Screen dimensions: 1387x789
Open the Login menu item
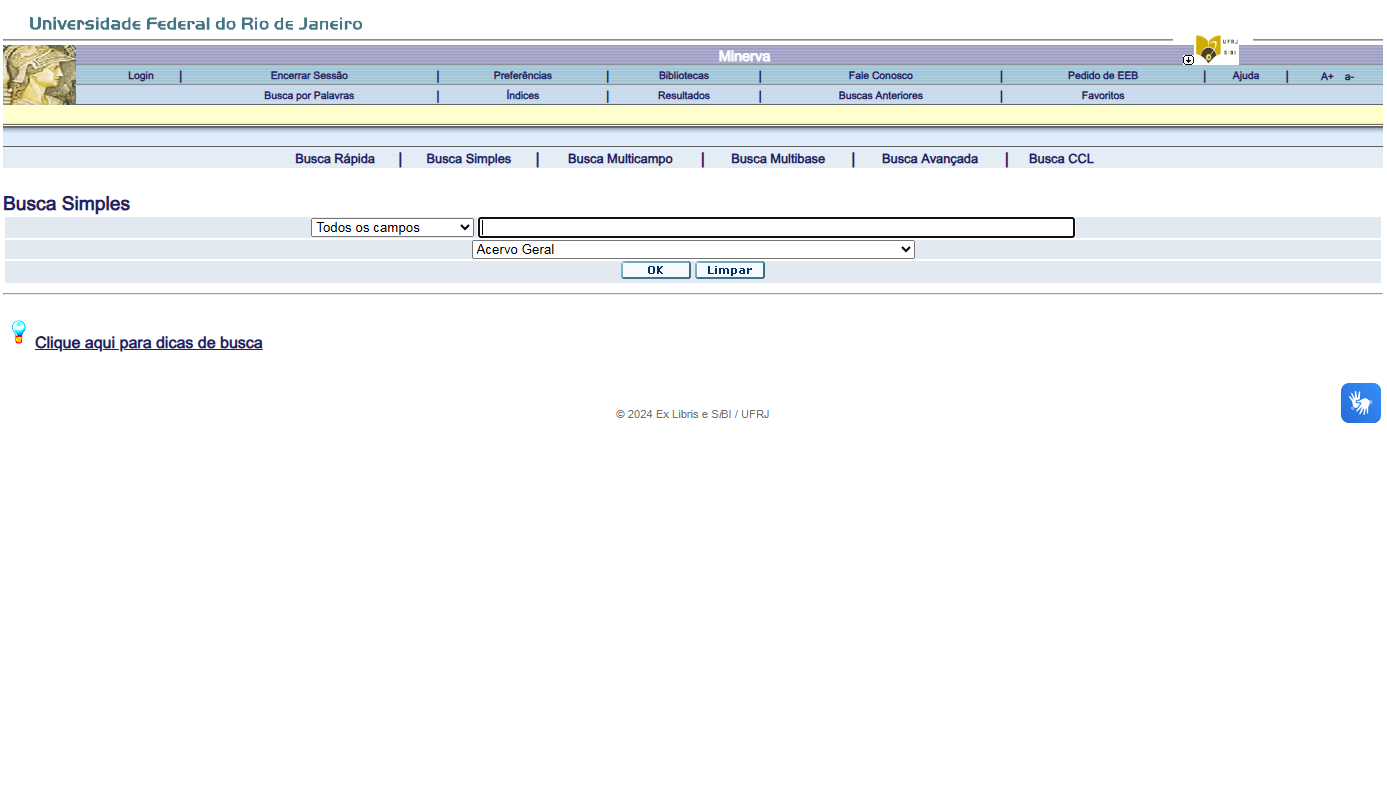(x=141, y=76)
